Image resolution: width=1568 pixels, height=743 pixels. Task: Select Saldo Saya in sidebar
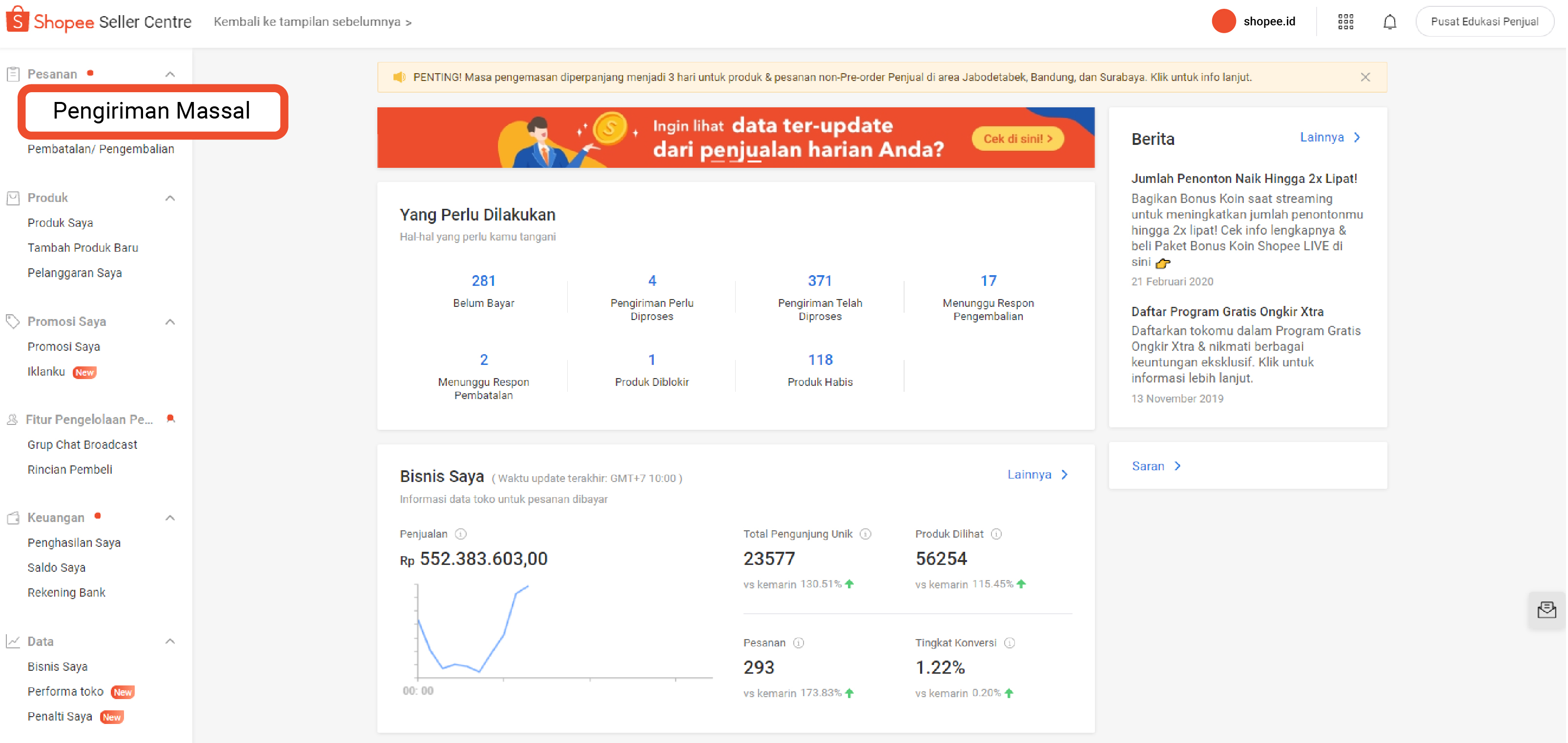pyautogui.click(x=57, y=567)
